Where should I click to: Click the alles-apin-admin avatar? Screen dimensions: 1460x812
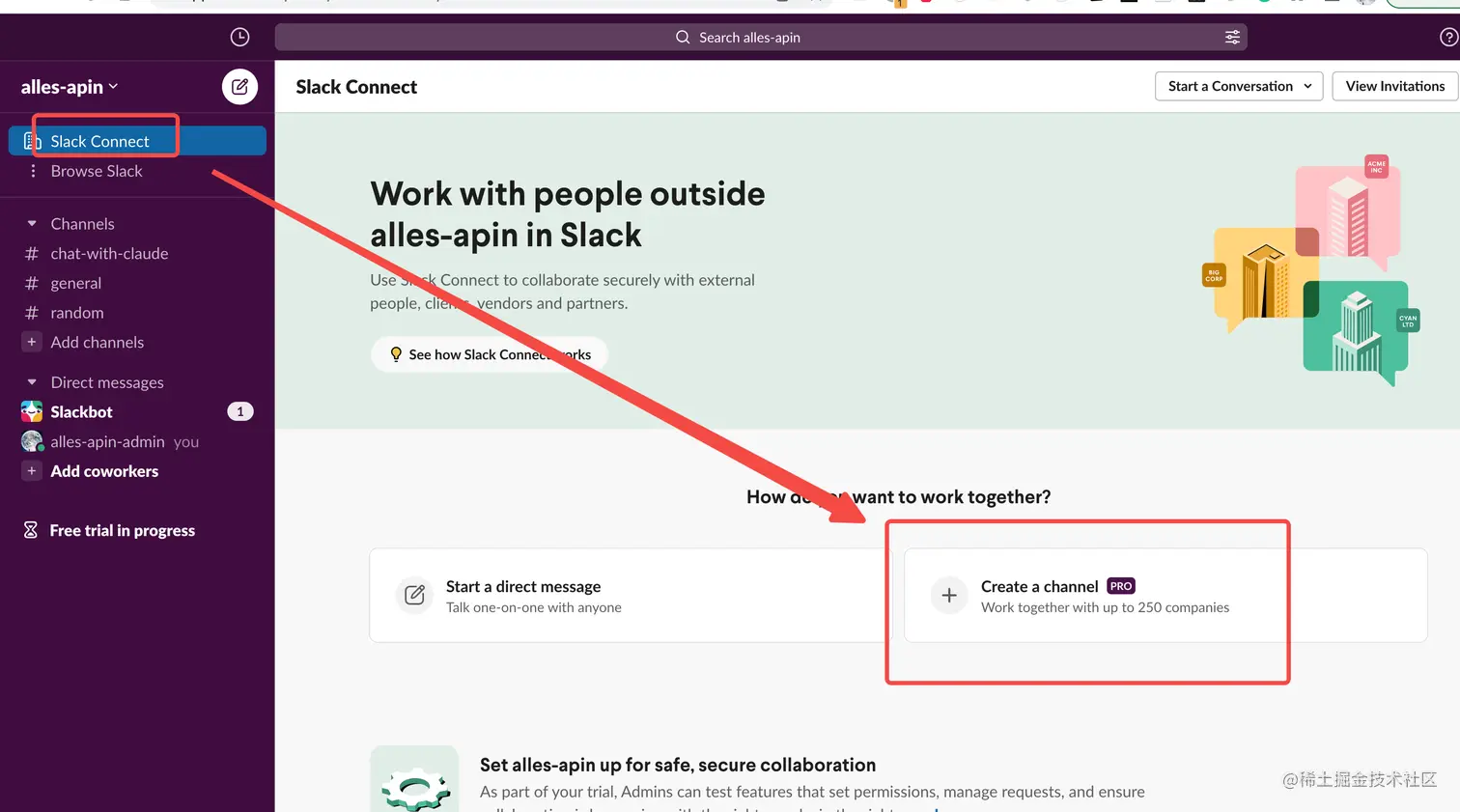pyautogui.click(x=32, y=441)
